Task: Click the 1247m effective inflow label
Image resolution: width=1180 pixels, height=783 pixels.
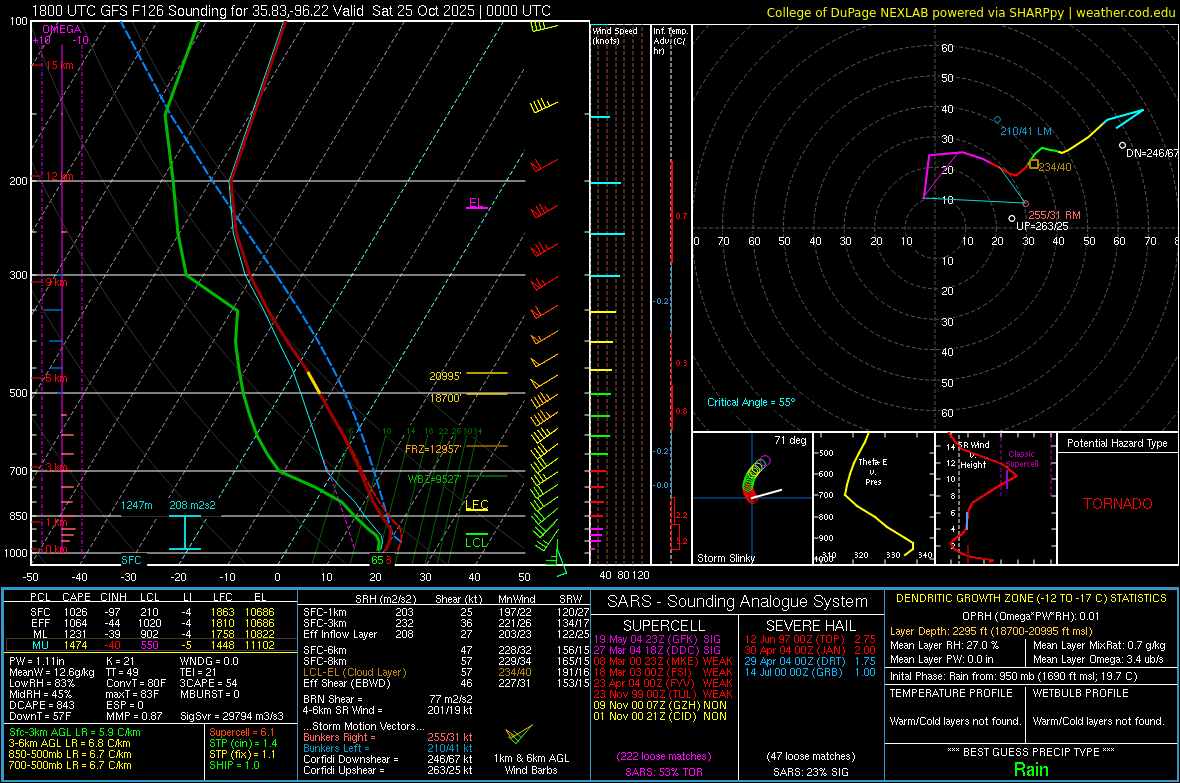Action: (x=137, y=505)
